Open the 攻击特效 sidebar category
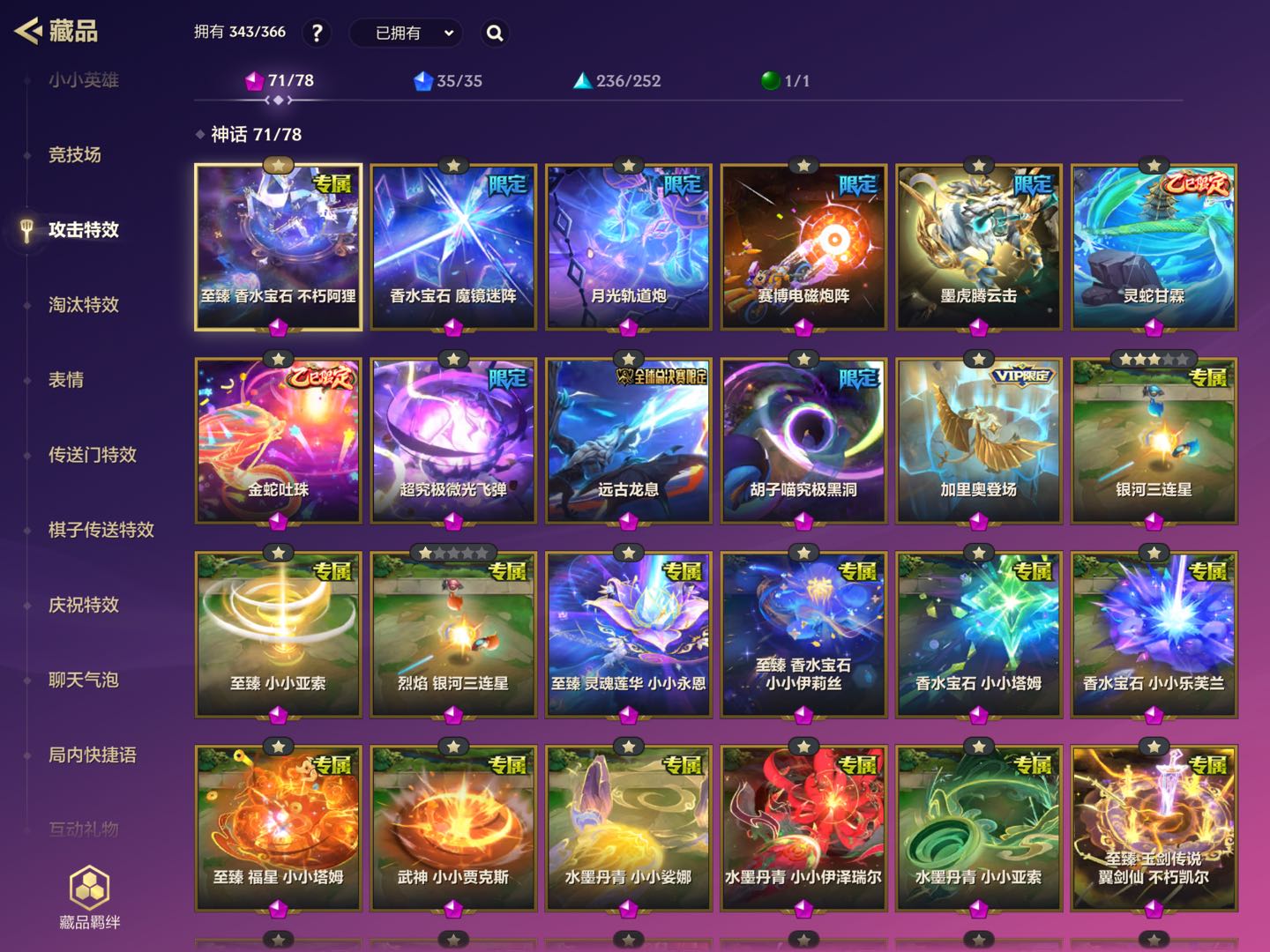The image size is (1270, 952). (84, 230)
